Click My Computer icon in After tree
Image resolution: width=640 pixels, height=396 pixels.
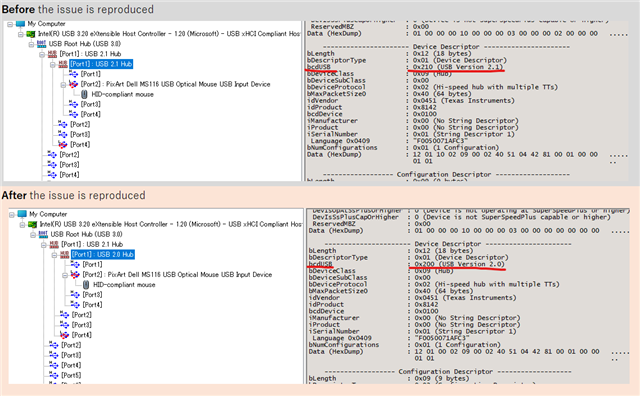click(x=22, y=214)
